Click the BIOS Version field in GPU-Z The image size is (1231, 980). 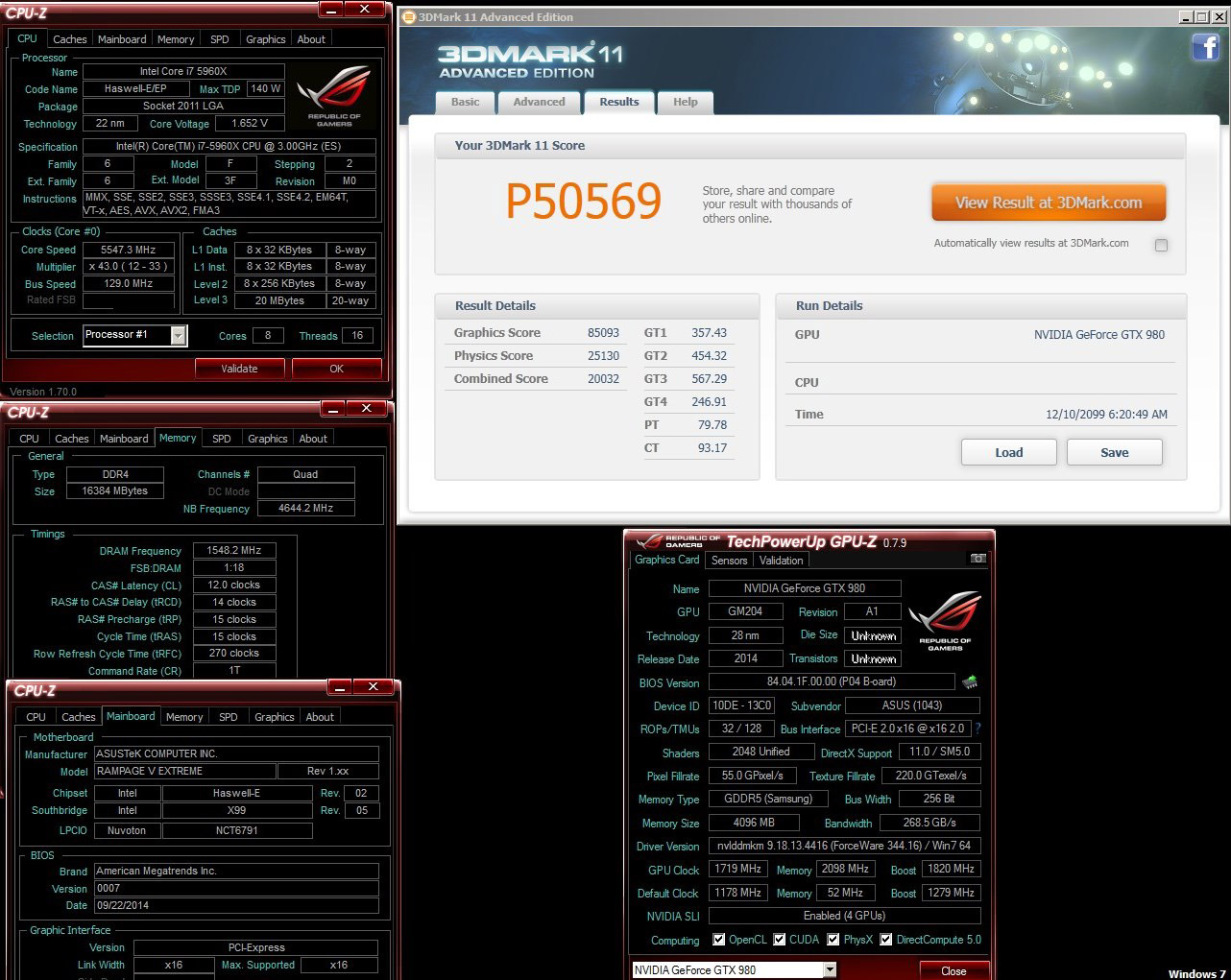832,681
